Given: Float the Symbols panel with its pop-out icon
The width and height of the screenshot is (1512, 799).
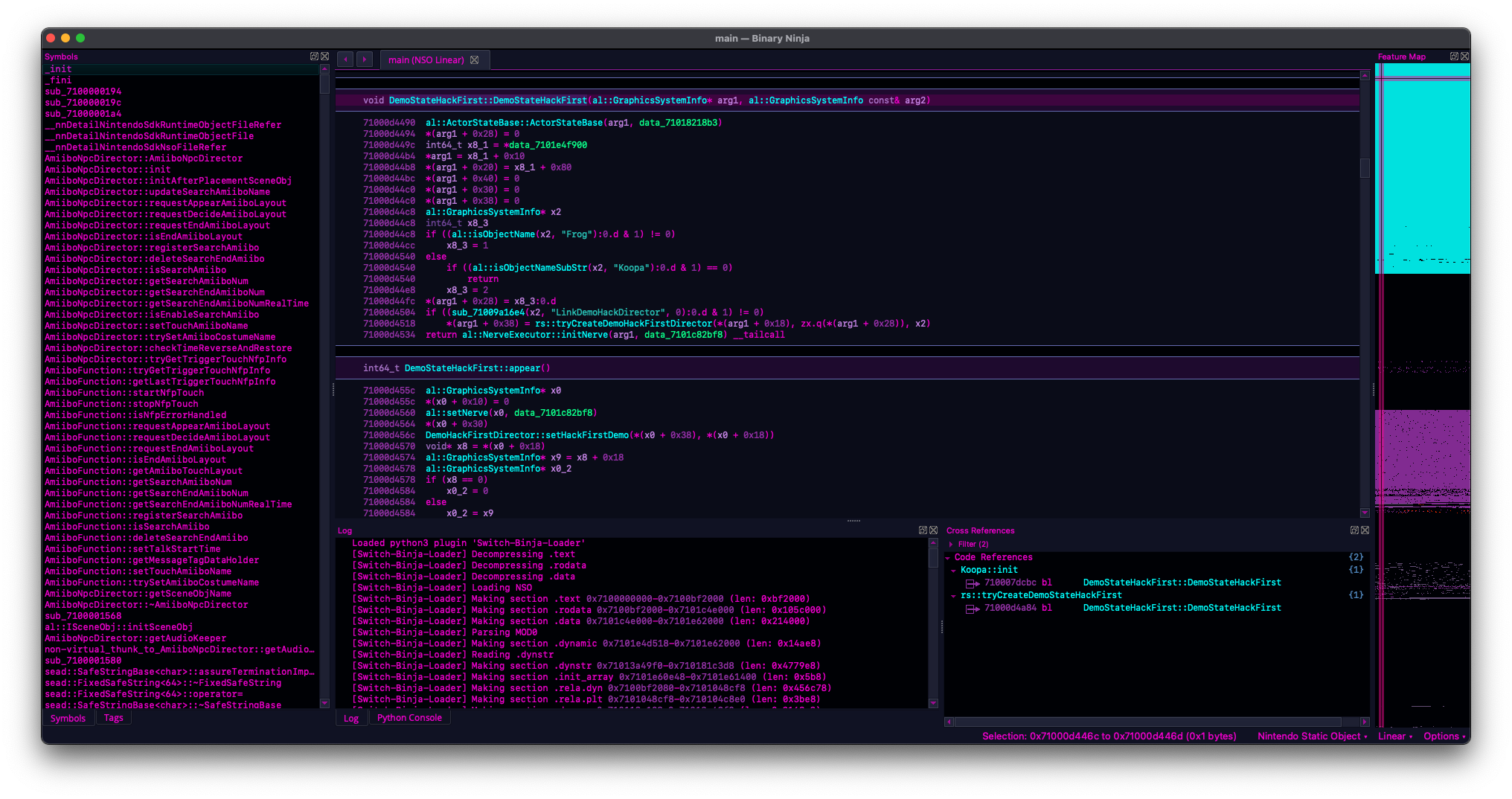Looking at the screenshot, I should pos(314,57).
